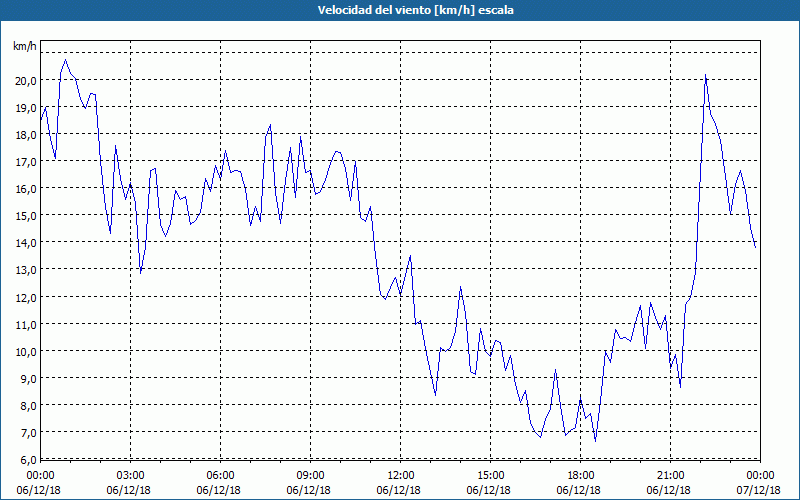The image size is (800, 500).
Task: Select the '06/12/18' date under '21:00'
Action: click(x=668, y=490)
